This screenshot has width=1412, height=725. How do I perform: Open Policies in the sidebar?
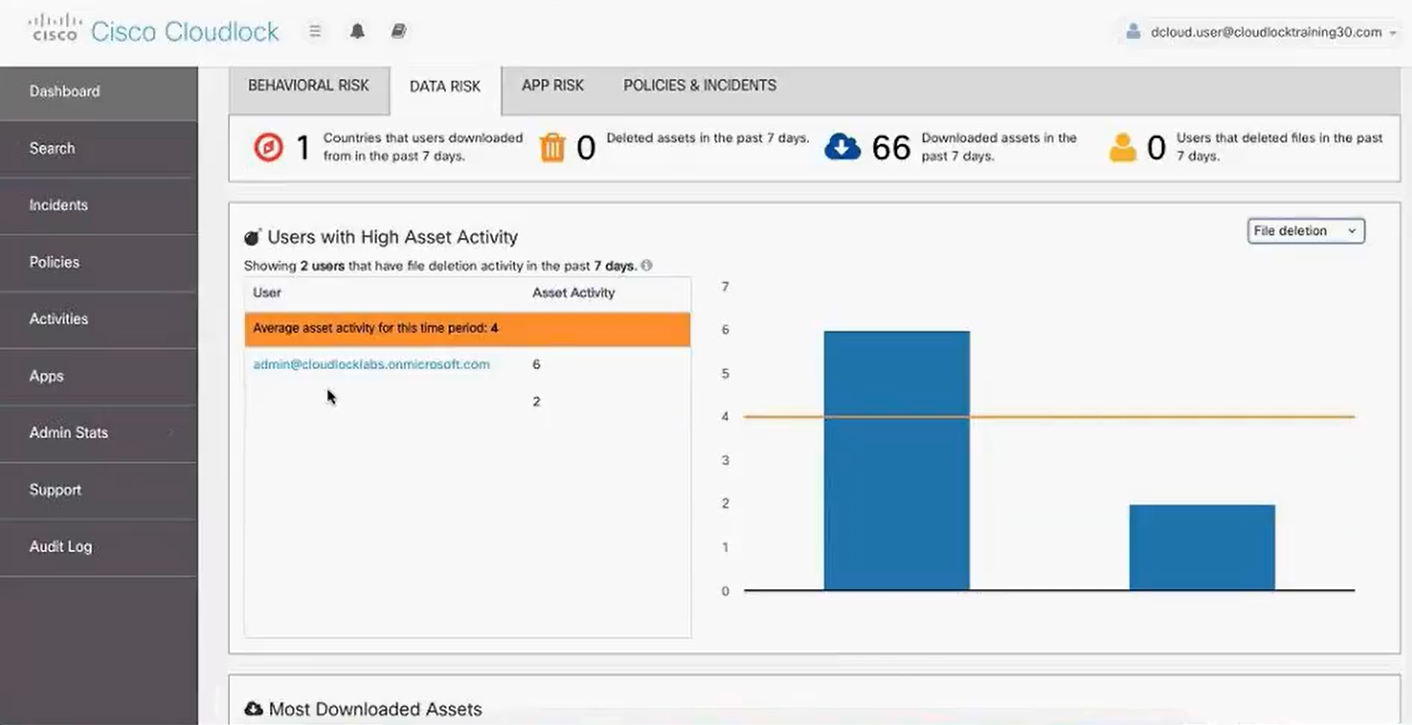click(x=99, y=263)
